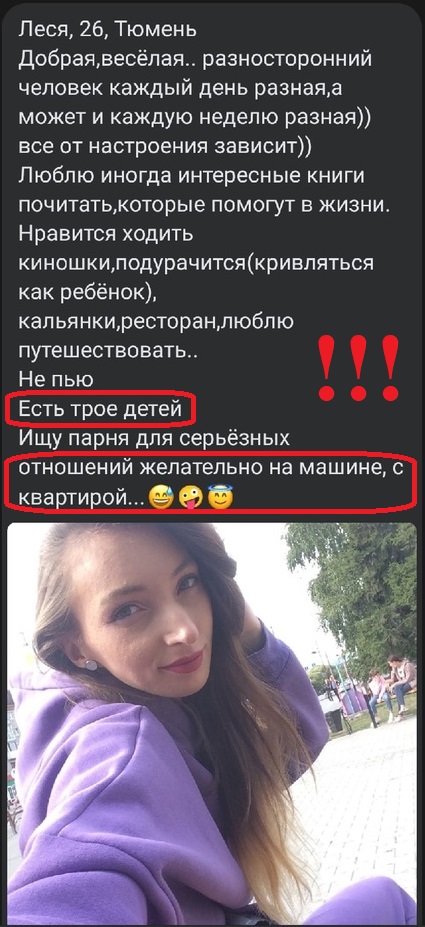425x927 pixels.
Task: Click the "путешествовать.." text
Action: click(108, 351)
